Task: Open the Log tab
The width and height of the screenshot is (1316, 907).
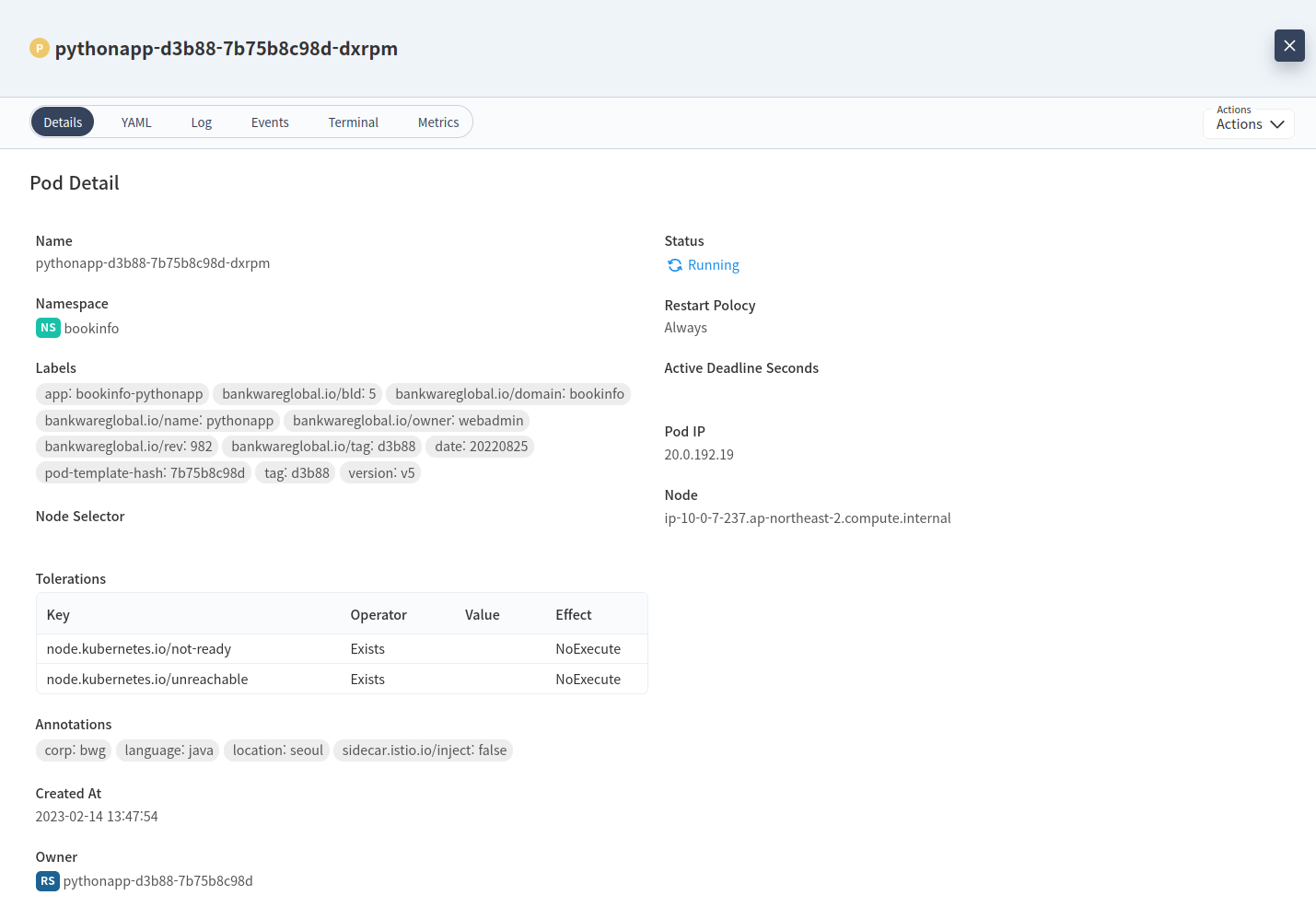Action: [202, 122]
